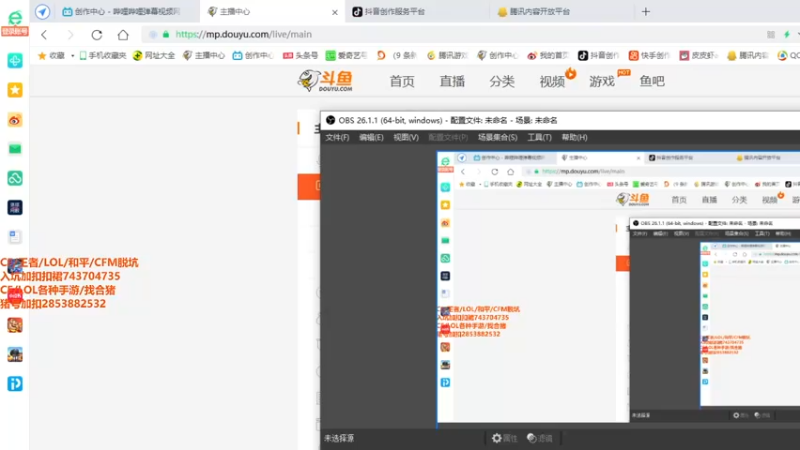Image resolution: width=800 pixels, height=450 pixels.
Task: Open the 头条号 bookmark
Action: (x=301, y=56)
